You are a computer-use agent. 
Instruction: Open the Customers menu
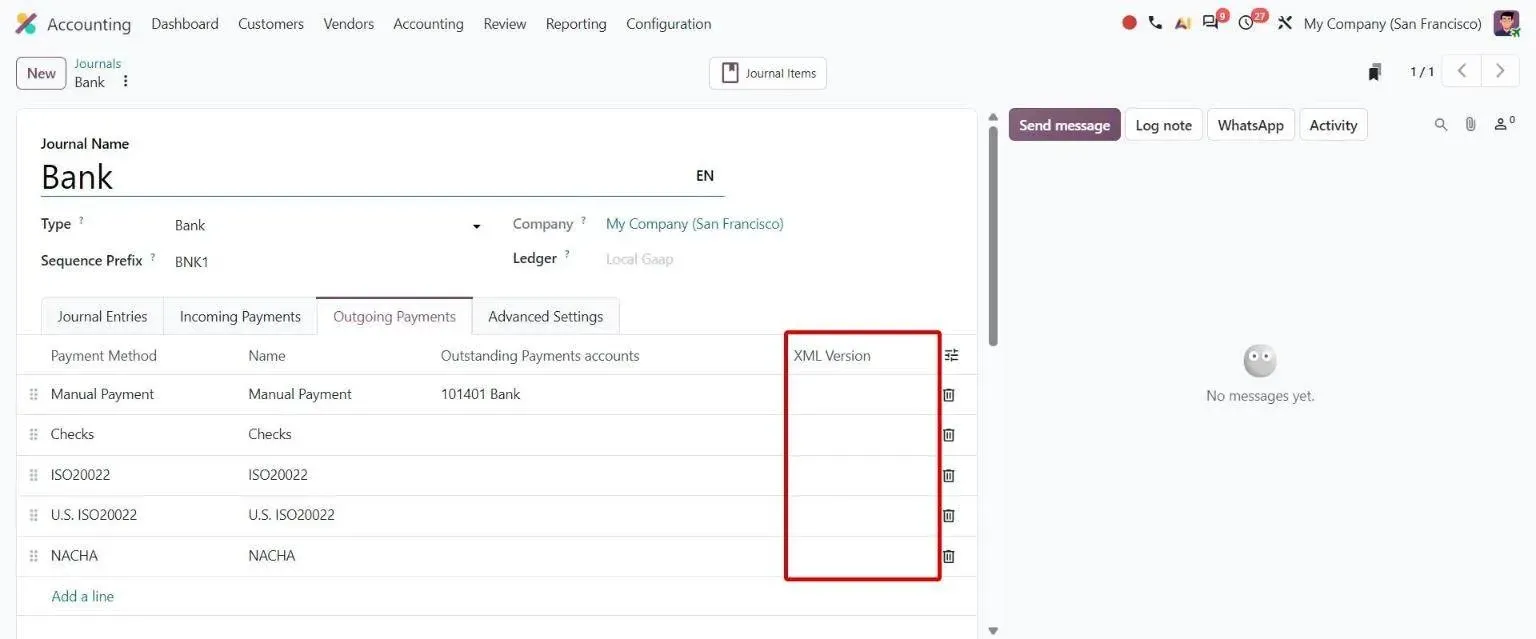coord(271,23)
